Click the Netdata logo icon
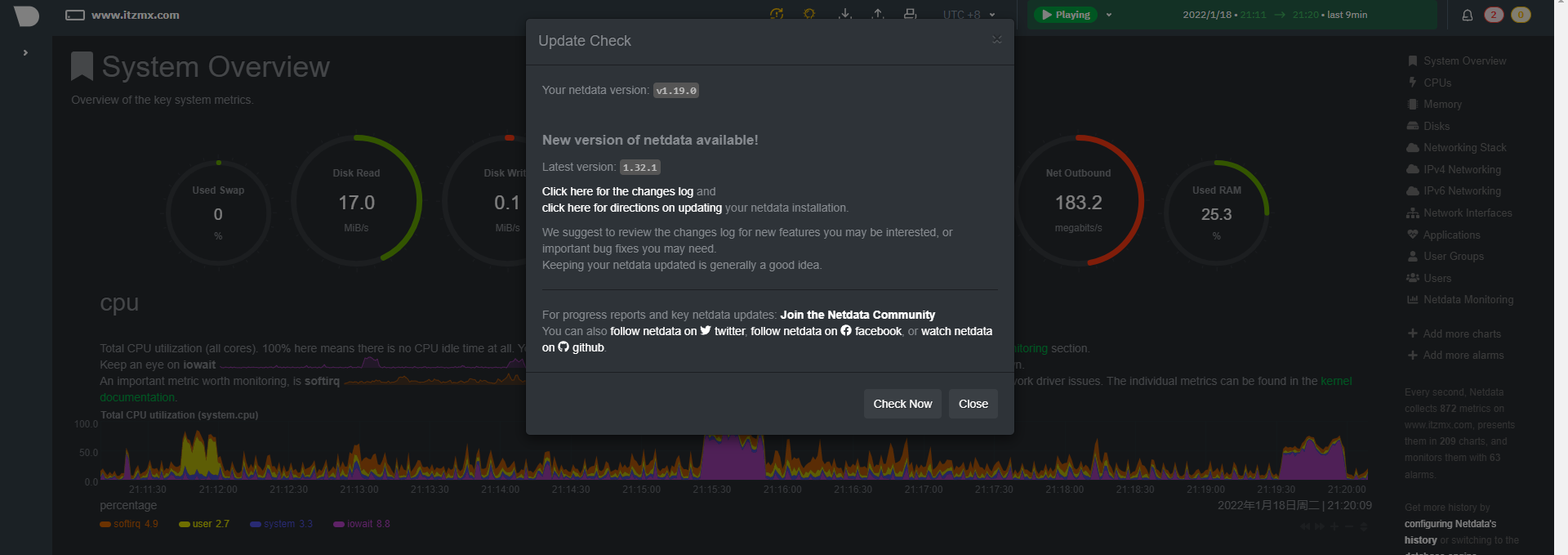 coord(26,16)
